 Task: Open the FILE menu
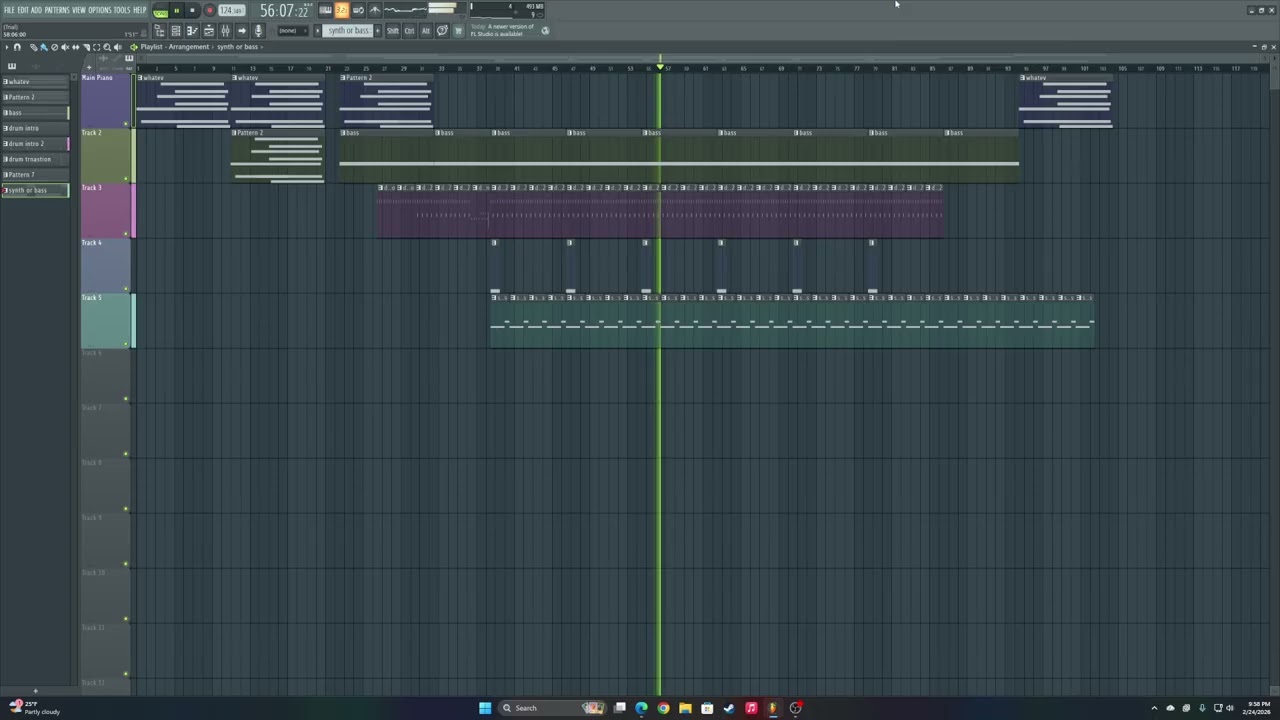[x=9, y=10]
